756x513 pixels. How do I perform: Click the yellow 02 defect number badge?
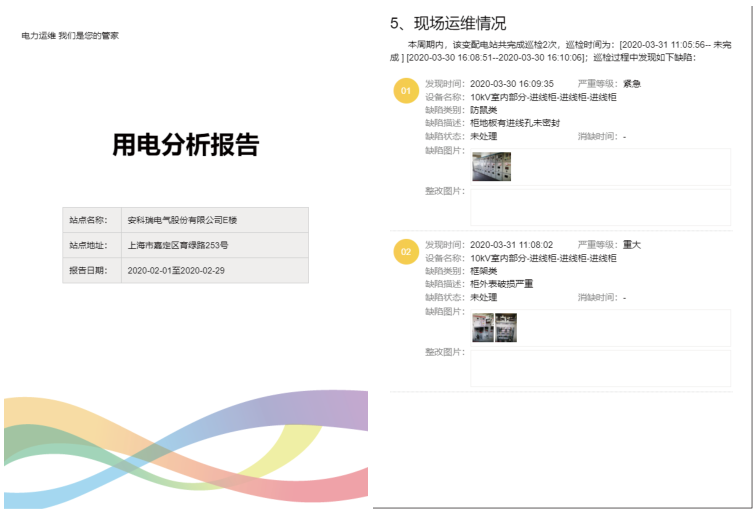point(405,252)
